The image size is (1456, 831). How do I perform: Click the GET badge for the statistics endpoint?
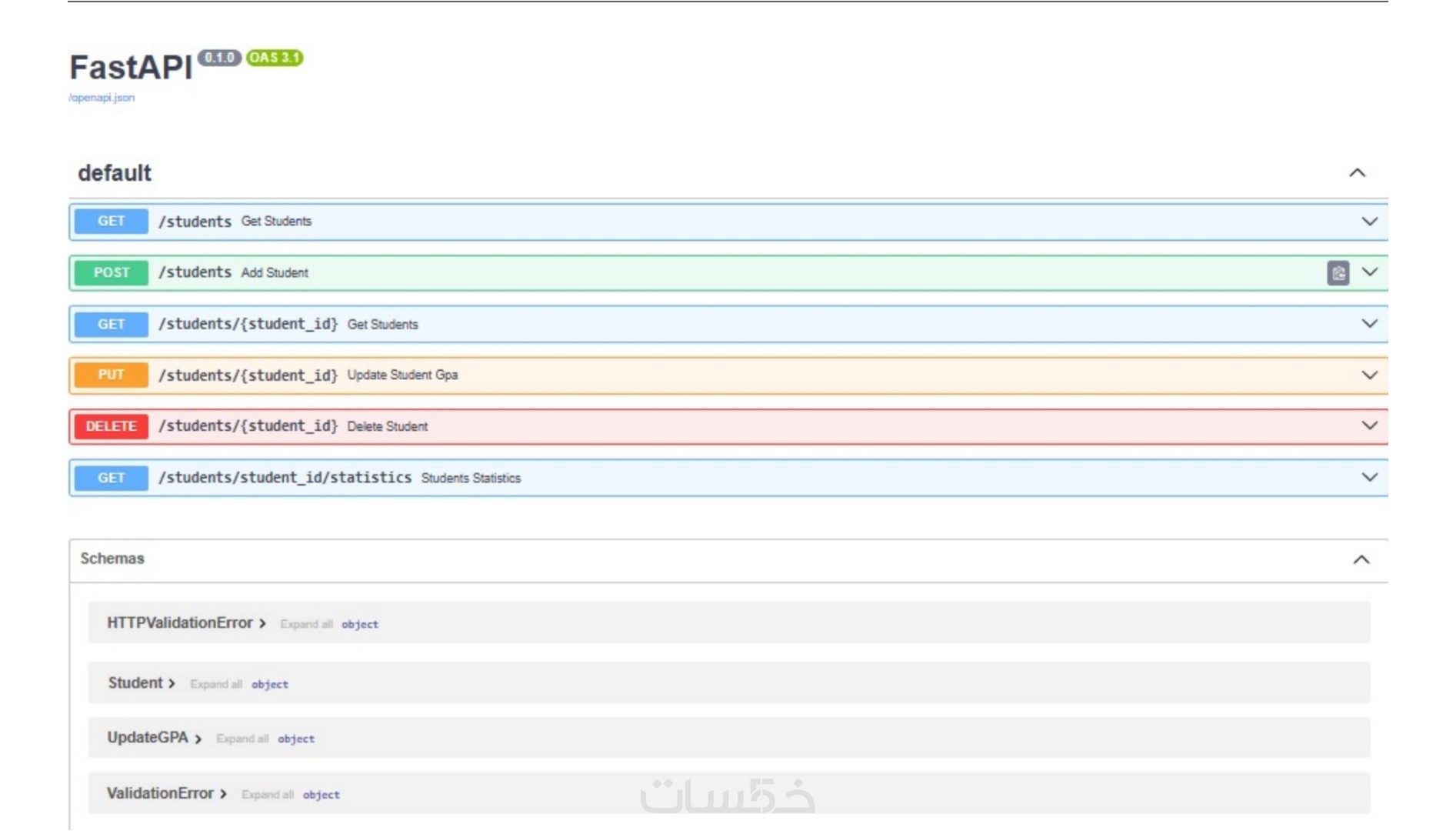click(112, 478)
